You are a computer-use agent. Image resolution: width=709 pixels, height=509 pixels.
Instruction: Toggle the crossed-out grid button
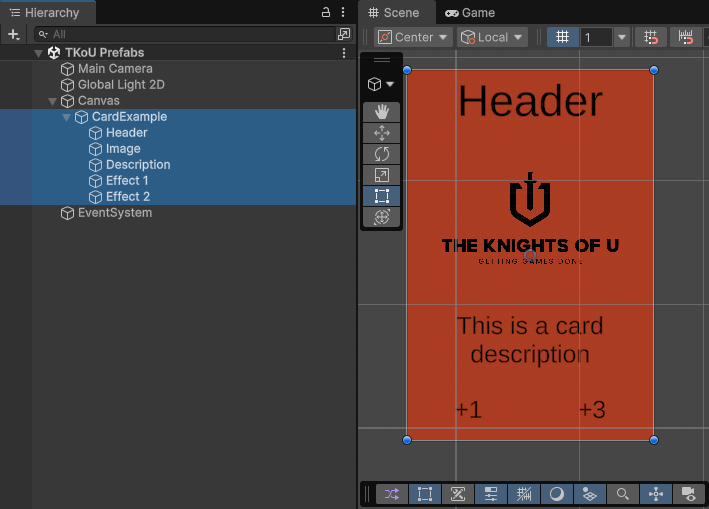coord(524,494)
